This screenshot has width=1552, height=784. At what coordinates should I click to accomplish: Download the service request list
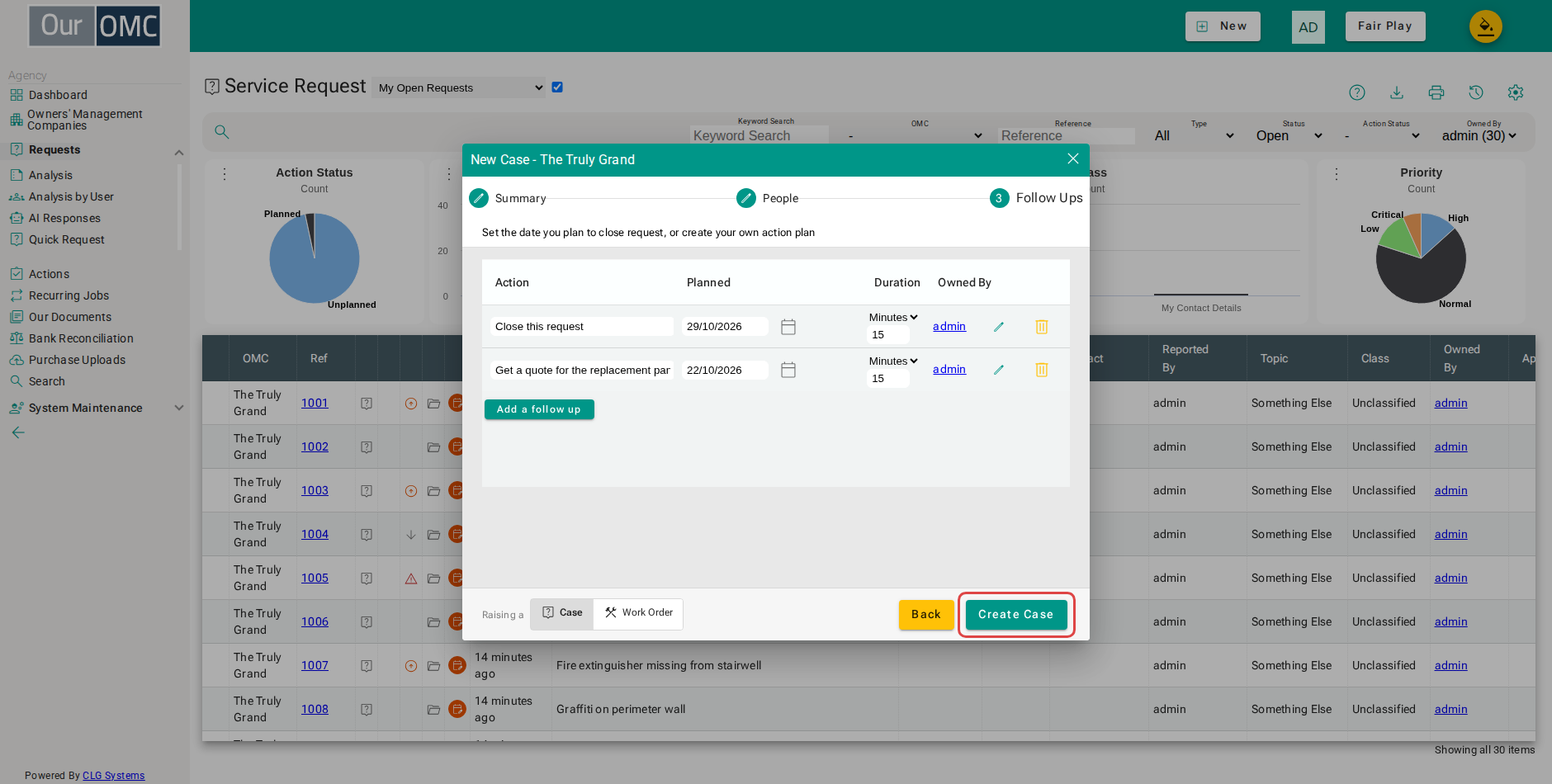coord(1397,92)
